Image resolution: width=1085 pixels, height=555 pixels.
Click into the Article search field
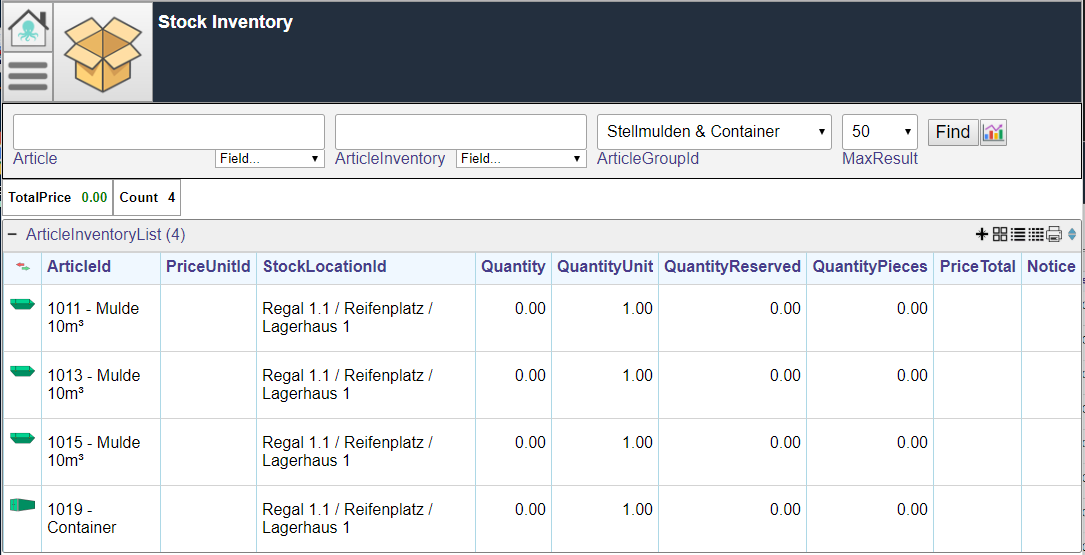coord(169,132)
